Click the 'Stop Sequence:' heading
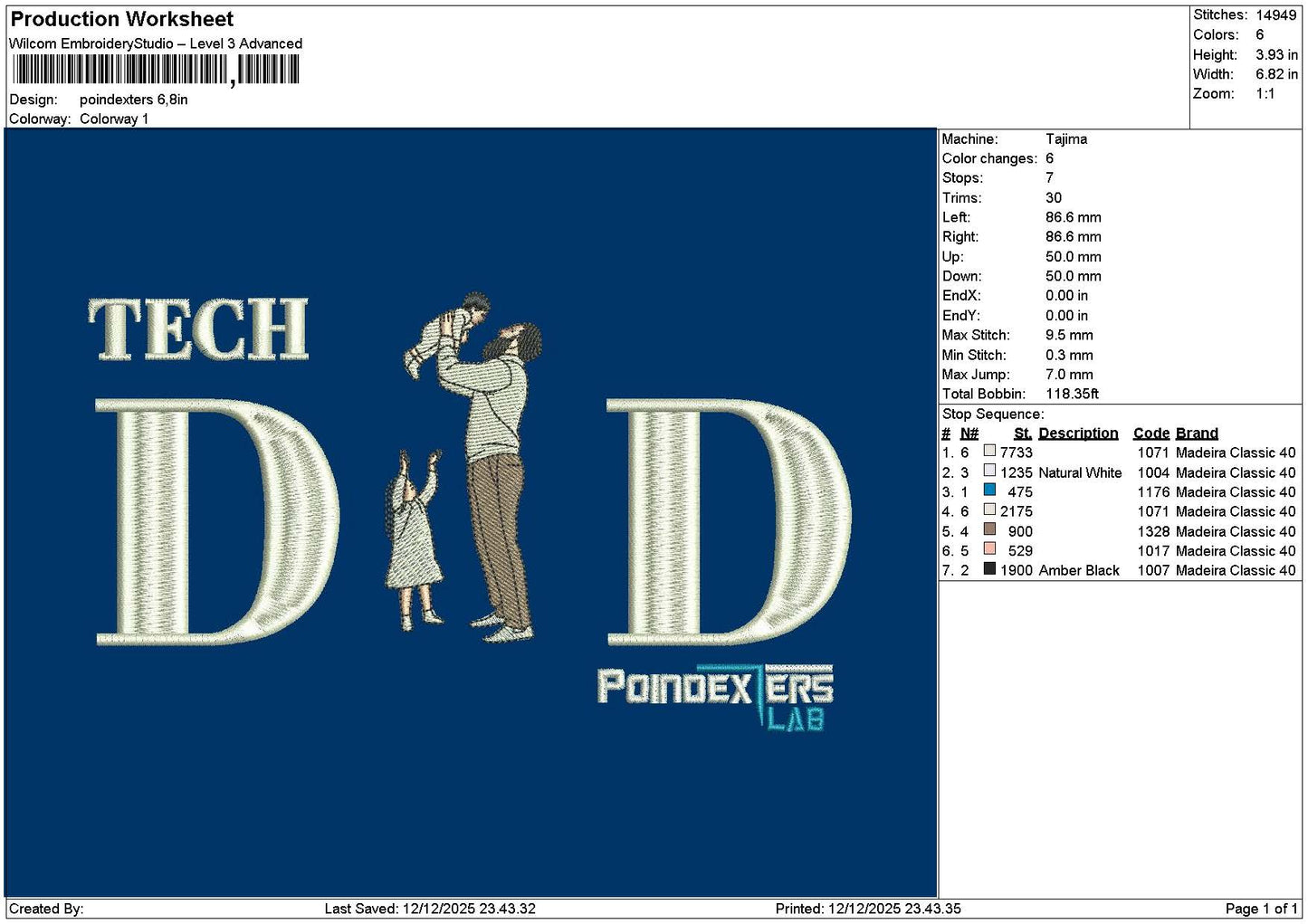1308x924 pixels. (x=993, y=414)
